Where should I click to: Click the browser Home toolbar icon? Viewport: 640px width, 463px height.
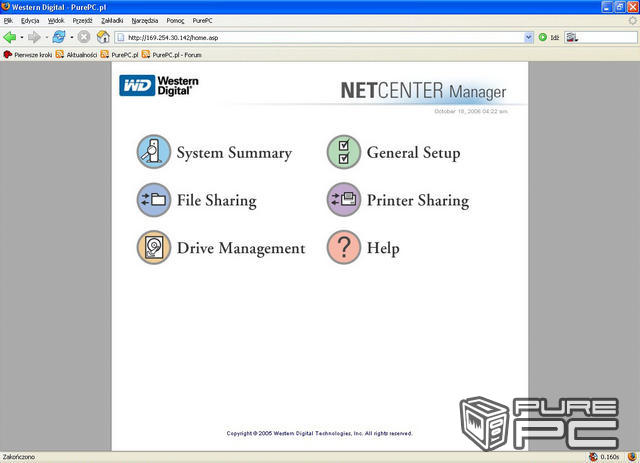point(103,37)
